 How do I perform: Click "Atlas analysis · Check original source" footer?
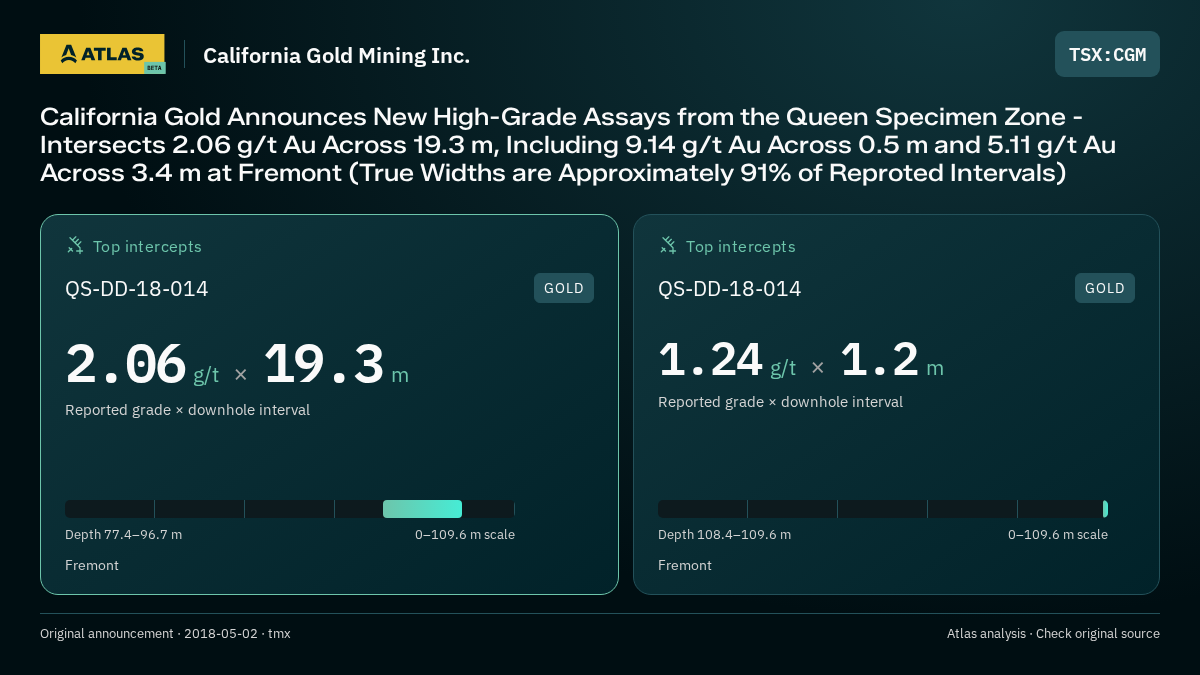tap(1053, 634)
